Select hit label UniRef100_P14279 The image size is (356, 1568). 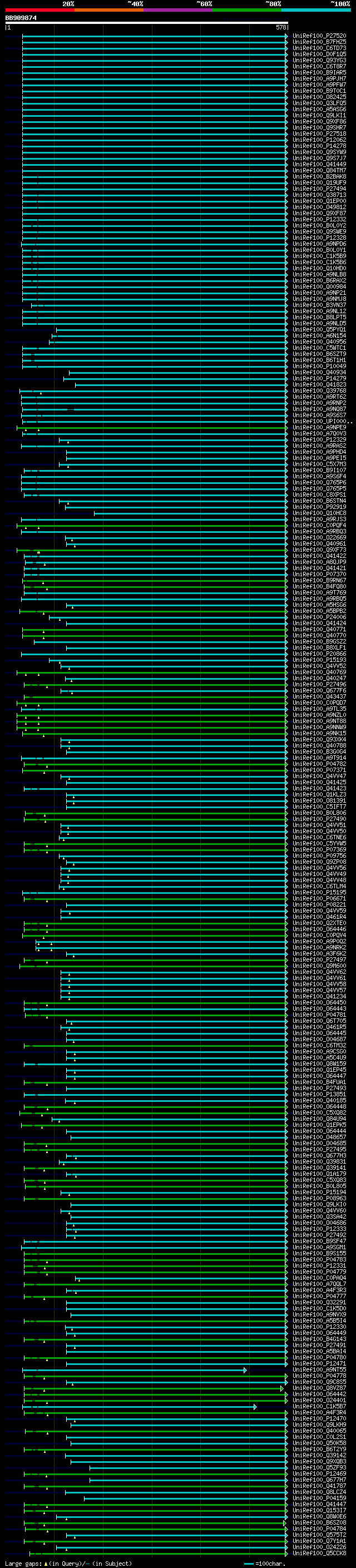319,379
